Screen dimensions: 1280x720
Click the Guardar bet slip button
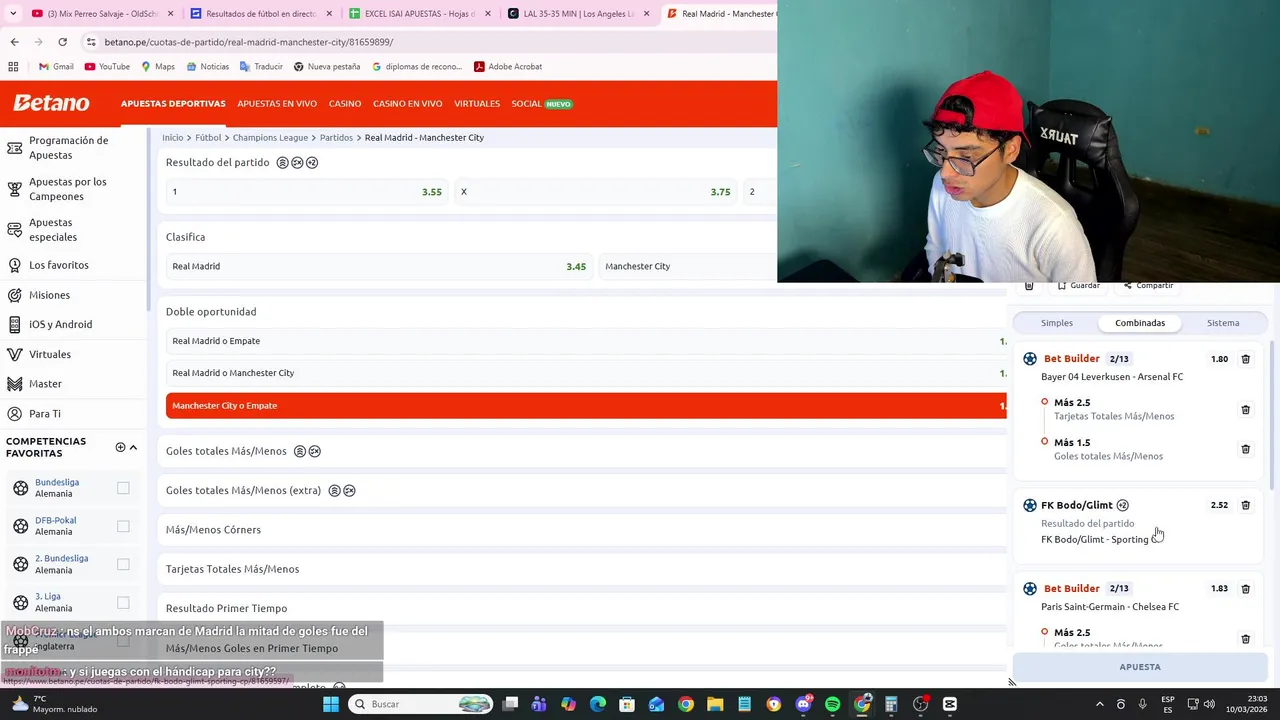pos(1078,286)
